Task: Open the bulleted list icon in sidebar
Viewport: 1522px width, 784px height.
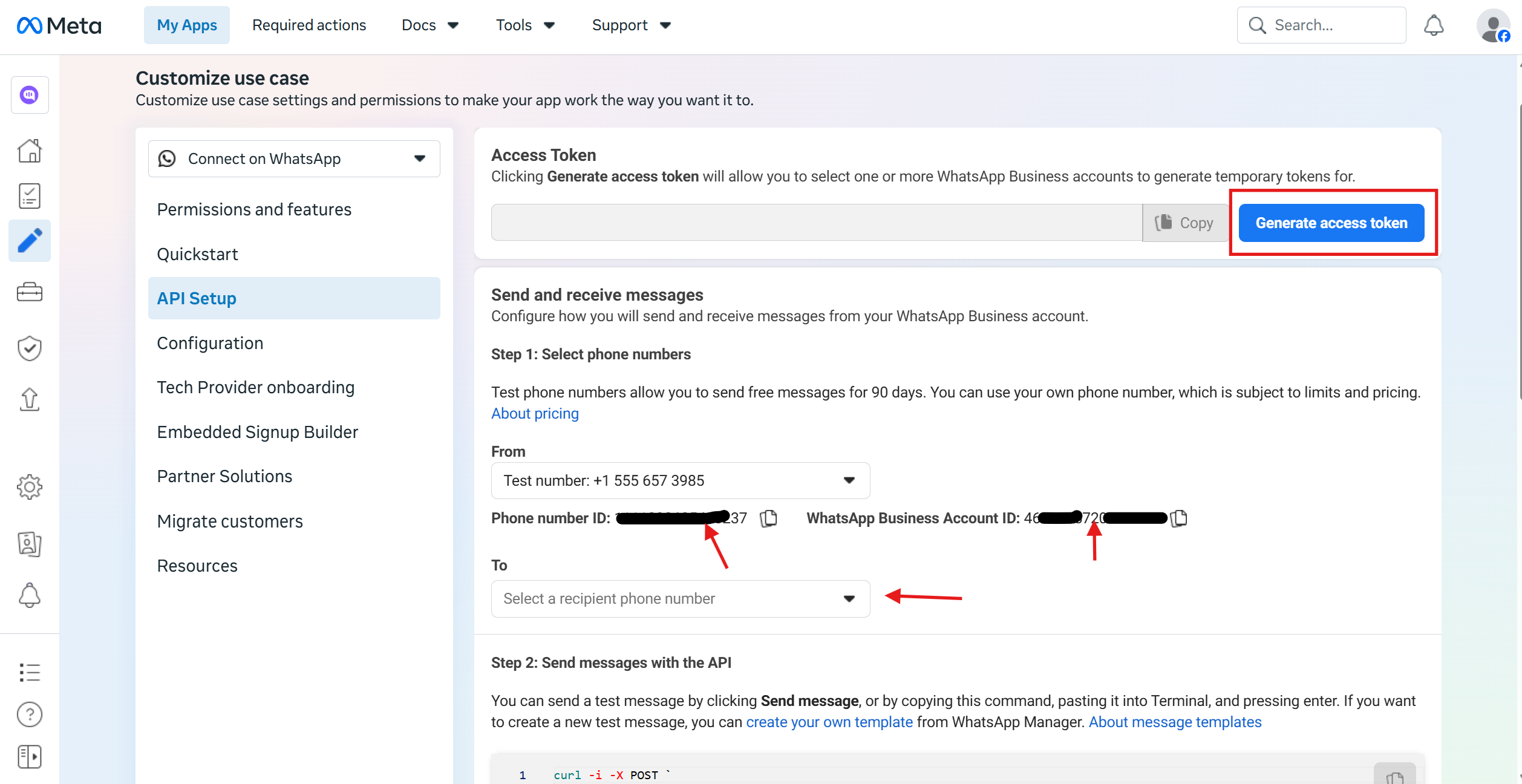Action: pyautogui.click(x=30, y=672)
